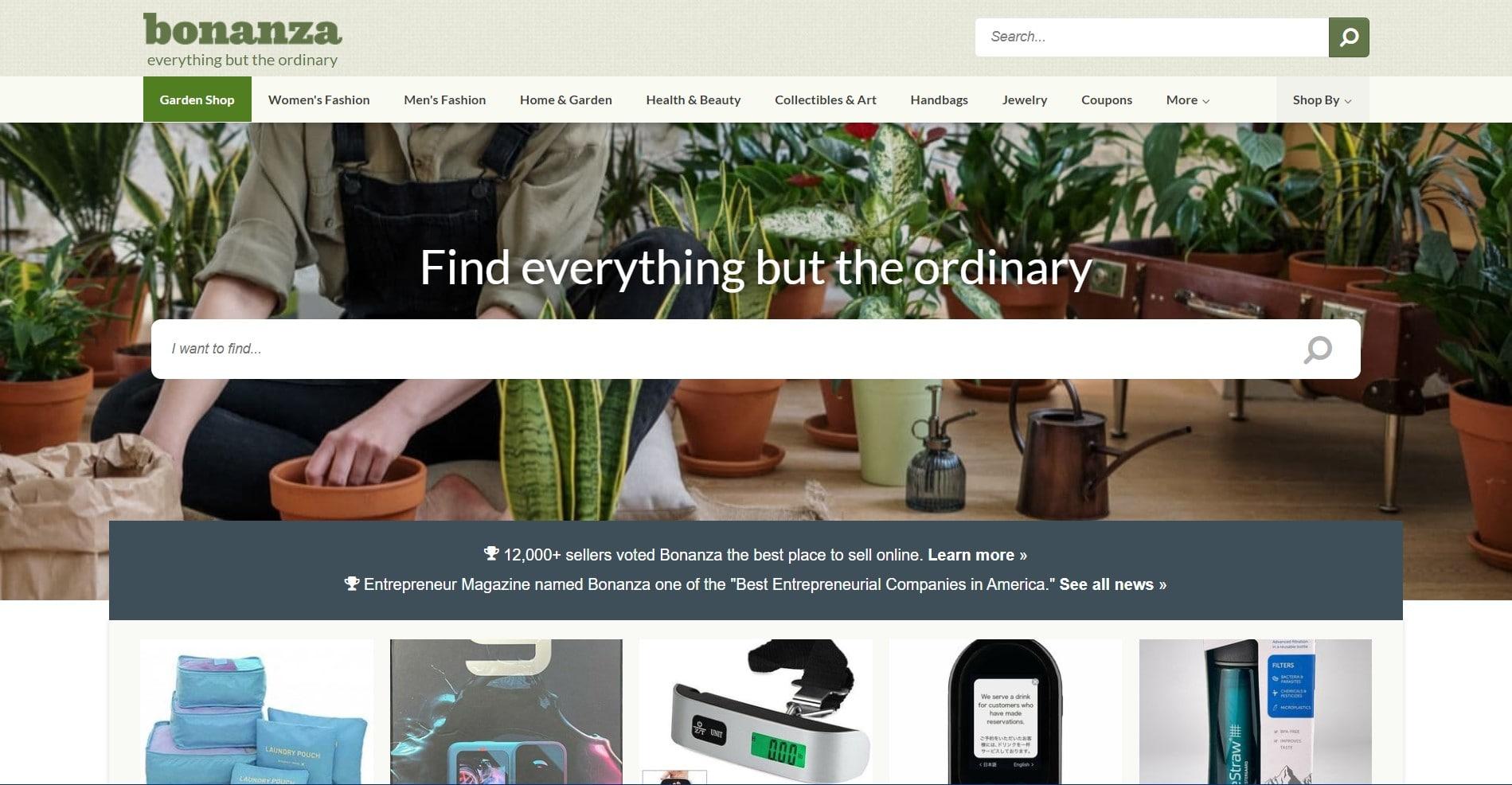
Task: Go to Men's Fashion category
Action: 445,100
